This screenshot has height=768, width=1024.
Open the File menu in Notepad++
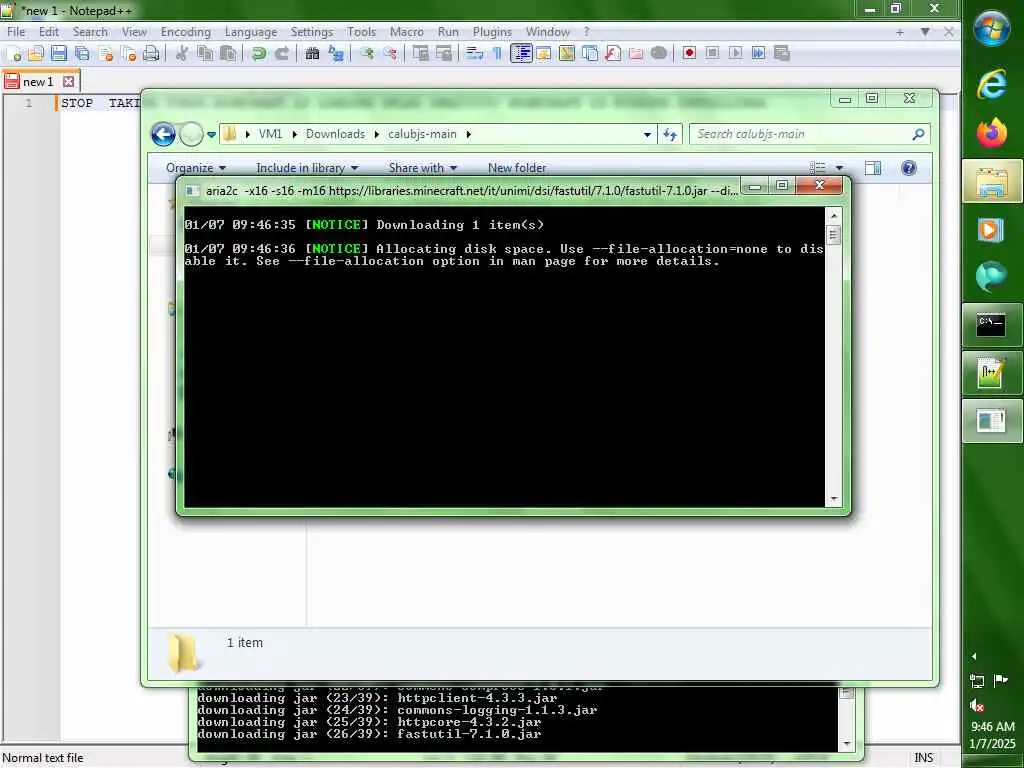[16, 32]
